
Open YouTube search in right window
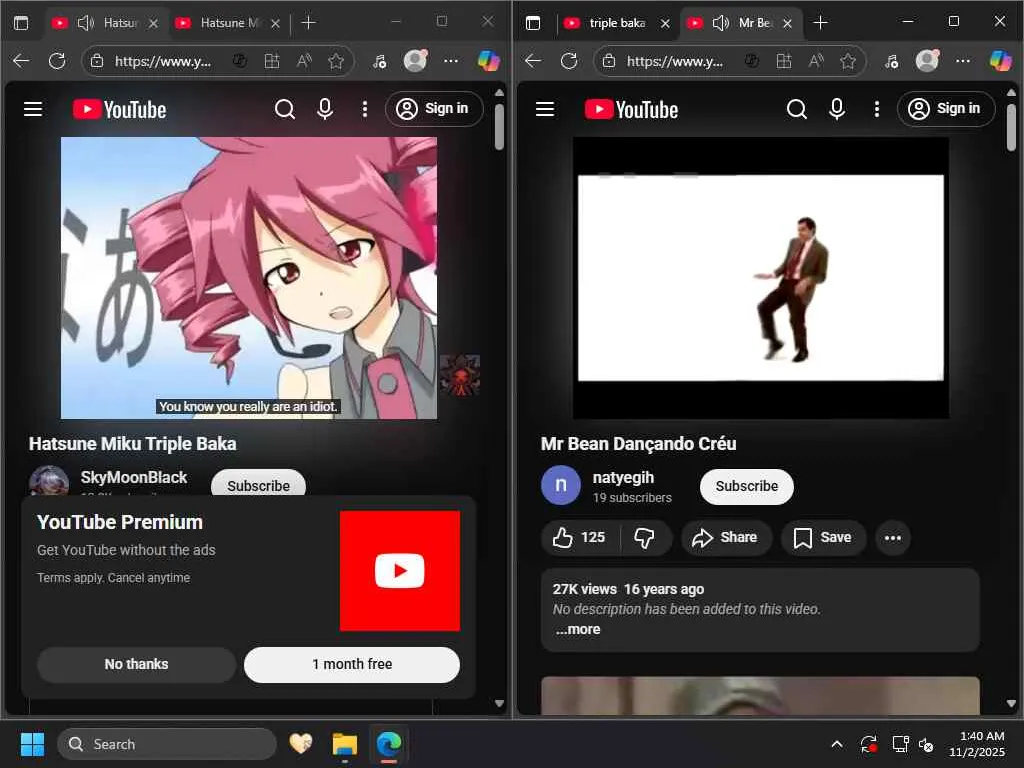[797, 109]
